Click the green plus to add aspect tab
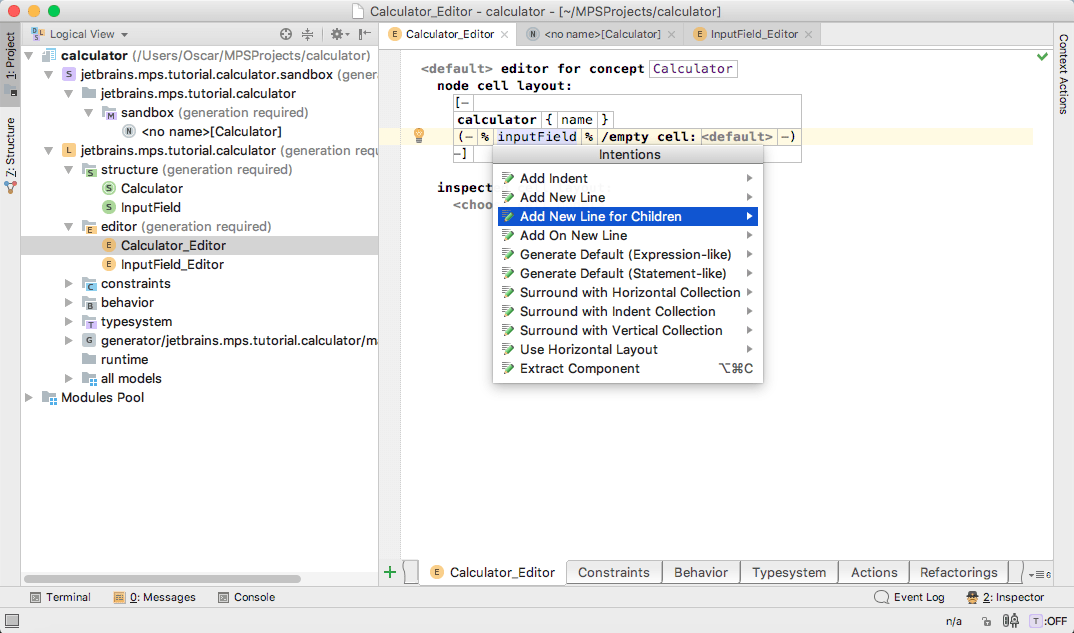This screenshot has width=1074, height=633. (390, 572)
